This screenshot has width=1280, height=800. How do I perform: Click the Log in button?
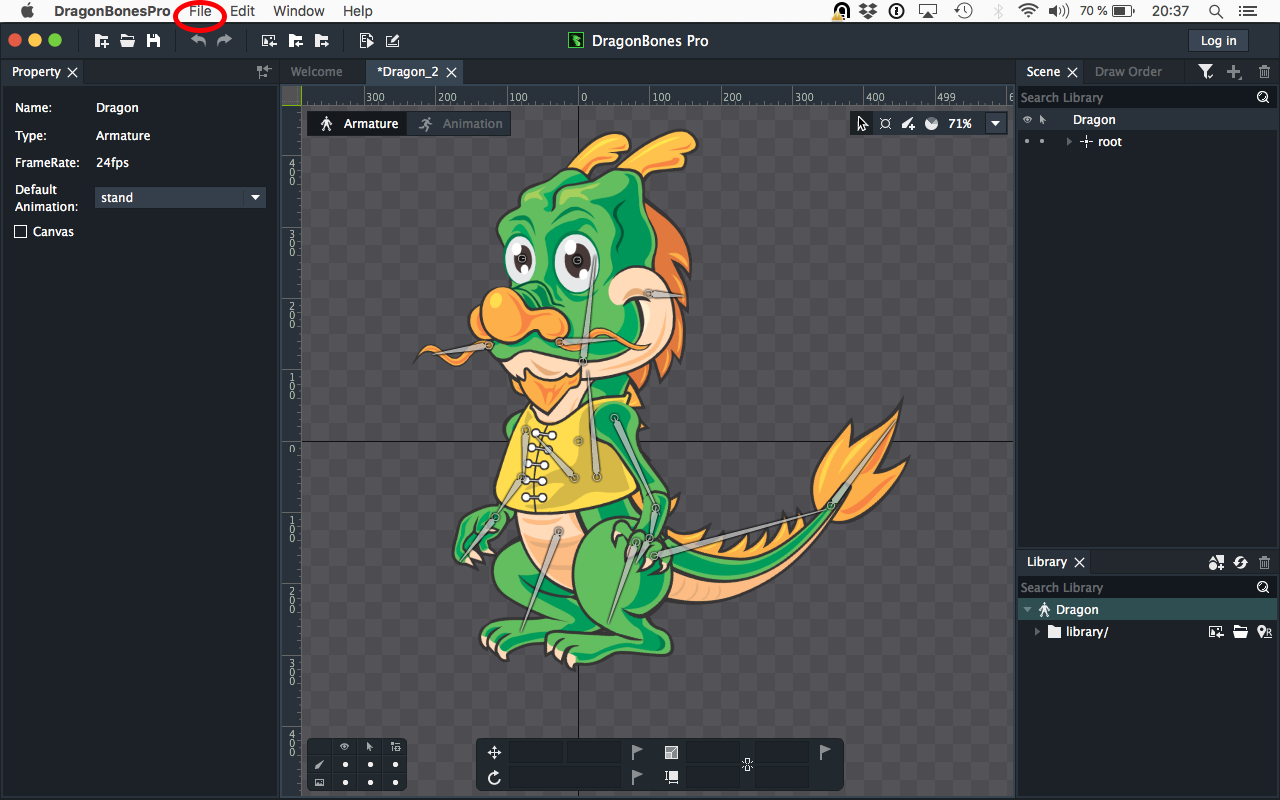click(1218, 41)
